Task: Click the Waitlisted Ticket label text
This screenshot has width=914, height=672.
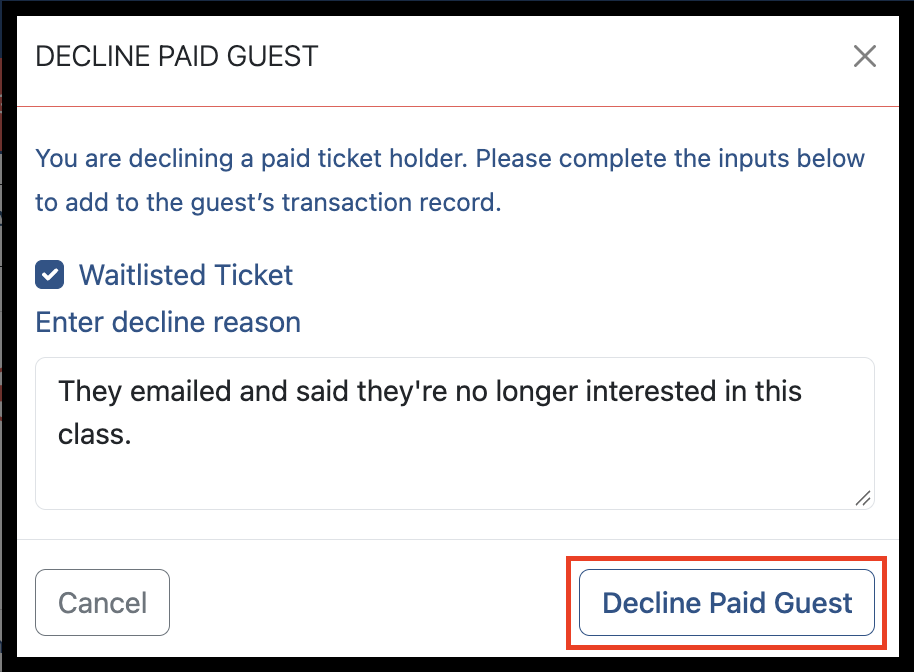Action: [186, 275]
